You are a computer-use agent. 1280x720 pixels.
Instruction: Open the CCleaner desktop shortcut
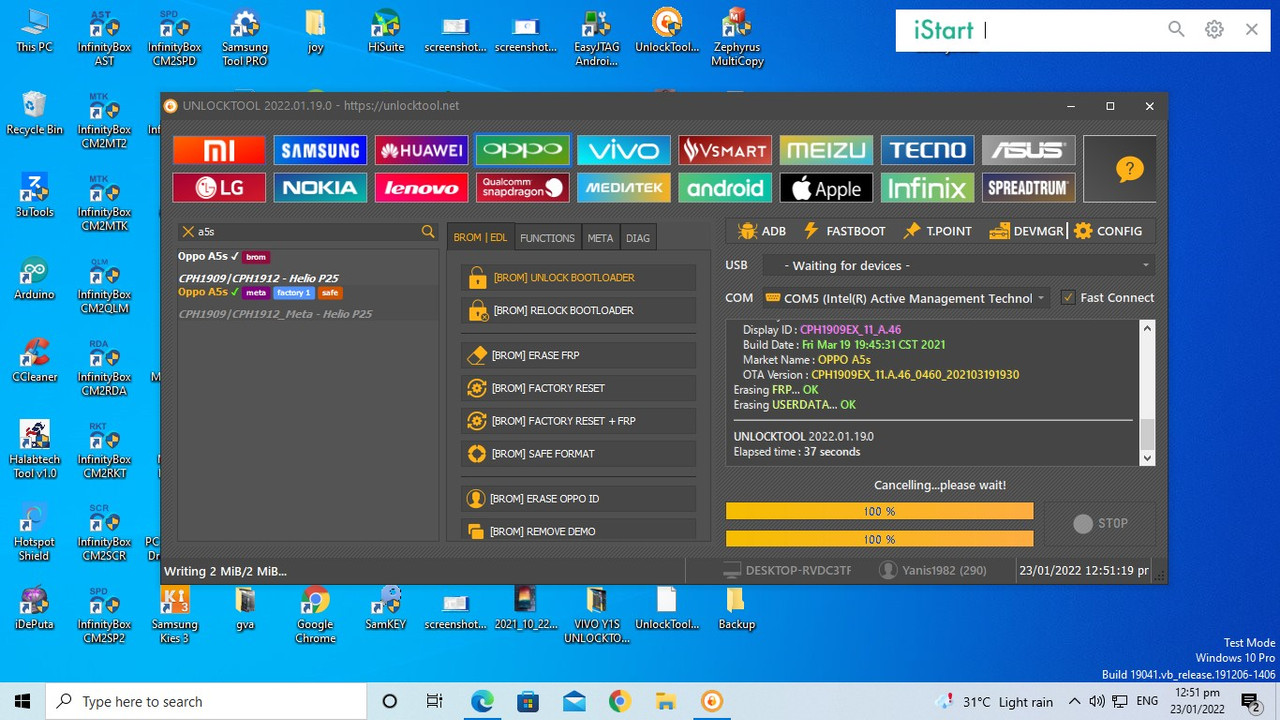[x=34, y=360]
